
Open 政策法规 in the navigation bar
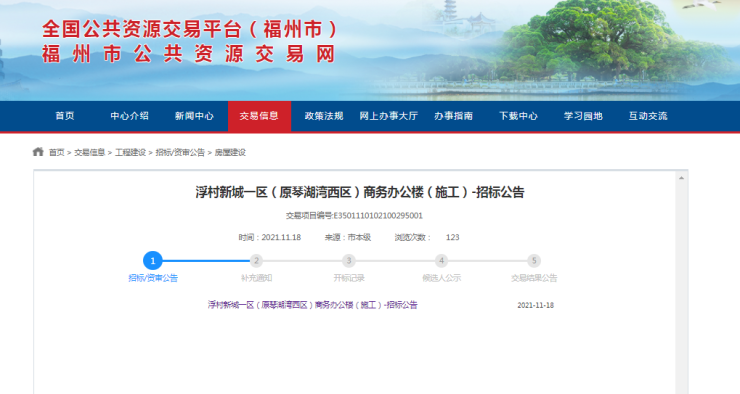(x=324, y=116)
